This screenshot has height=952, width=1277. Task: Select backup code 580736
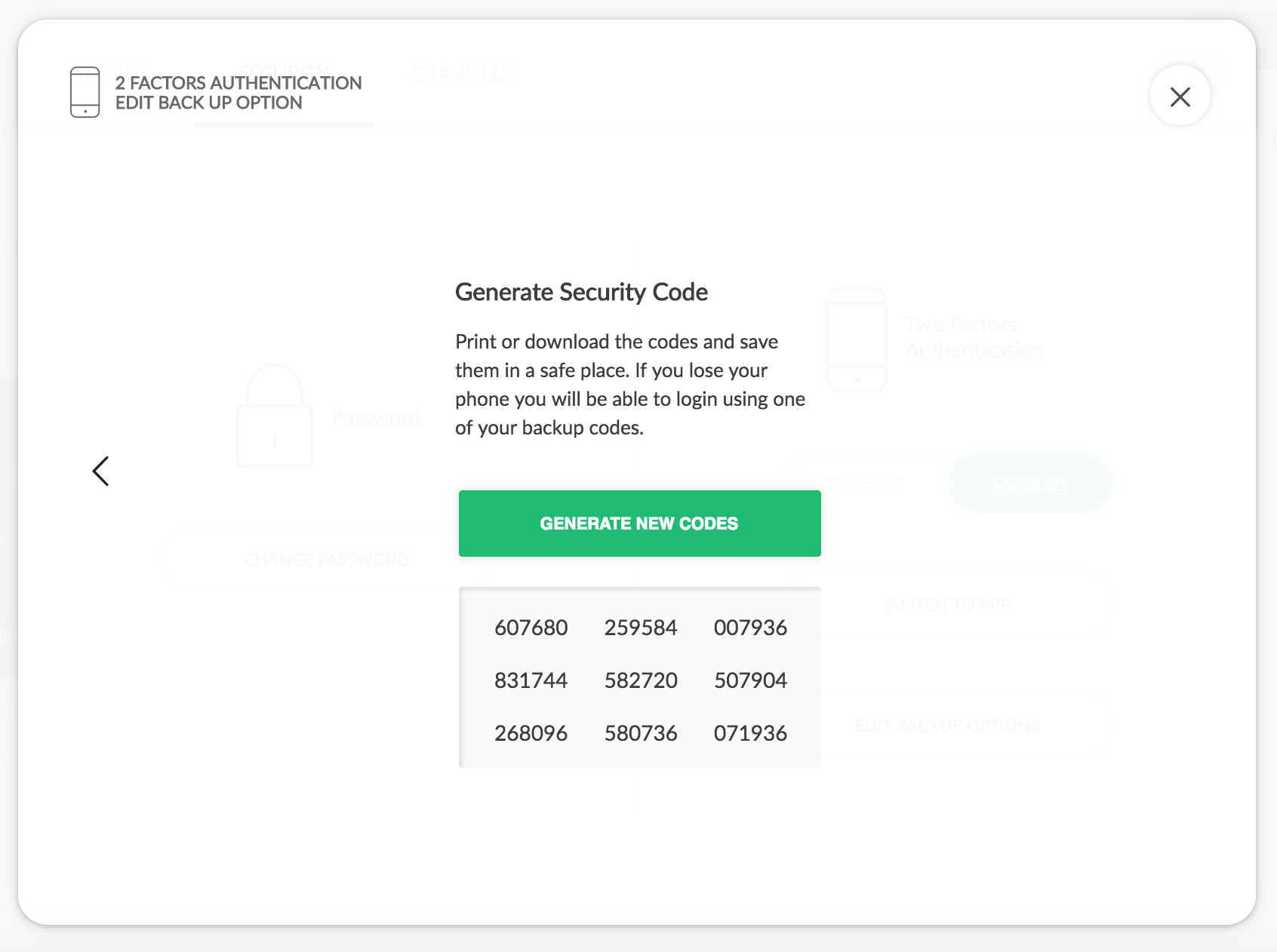pyautogui.click(x=641, y=733)
